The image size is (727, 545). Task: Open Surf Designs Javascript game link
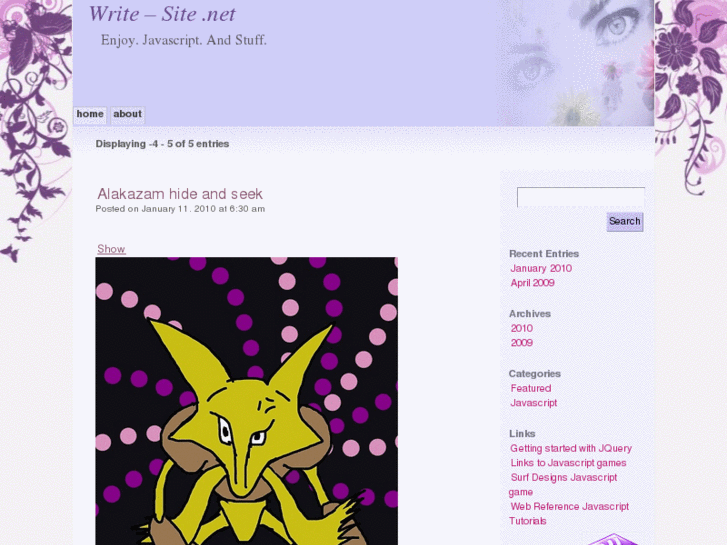(564, 484)
